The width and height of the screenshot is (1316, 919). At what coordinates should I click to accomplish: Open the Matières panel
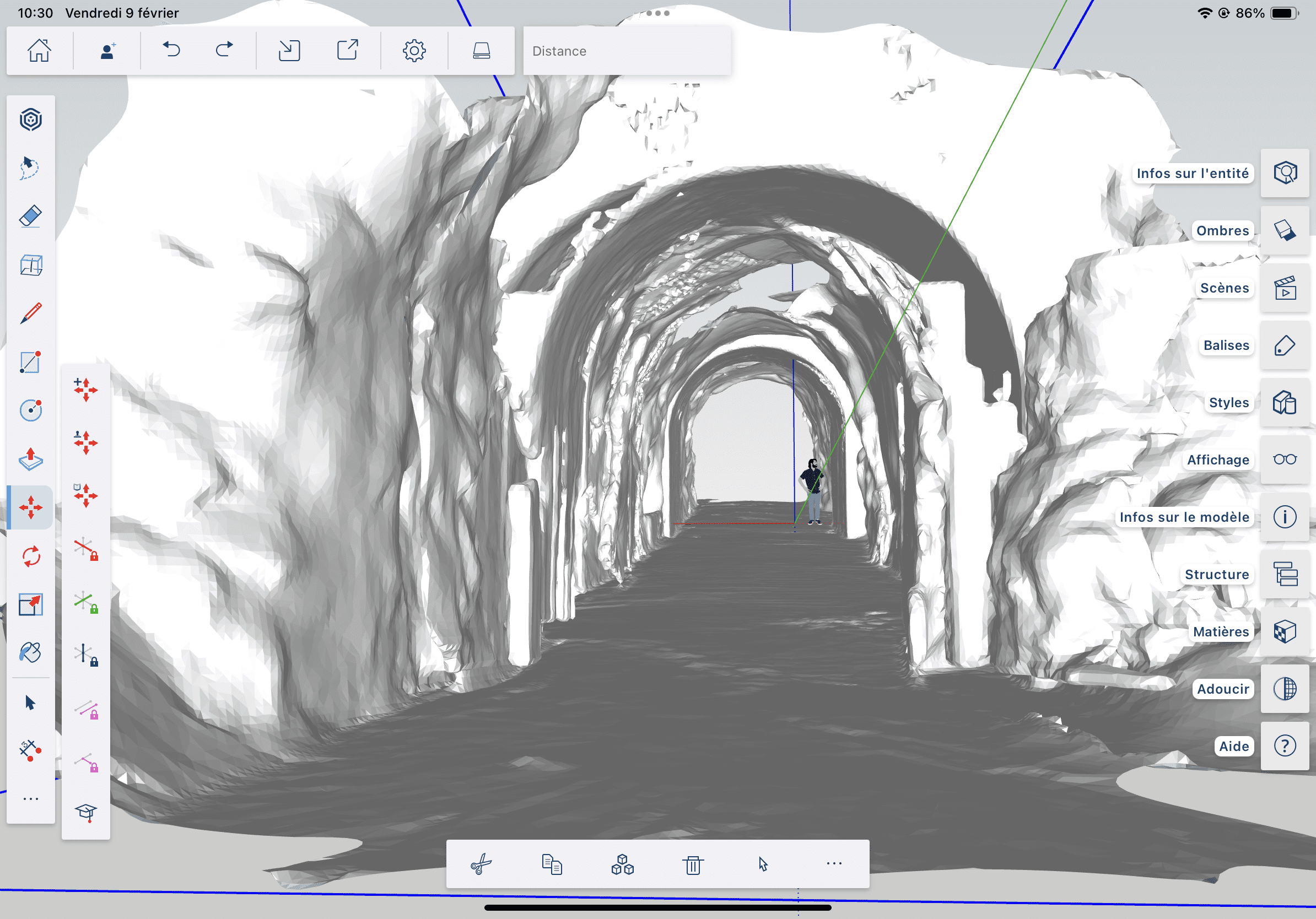click(x=1285, y=631)
